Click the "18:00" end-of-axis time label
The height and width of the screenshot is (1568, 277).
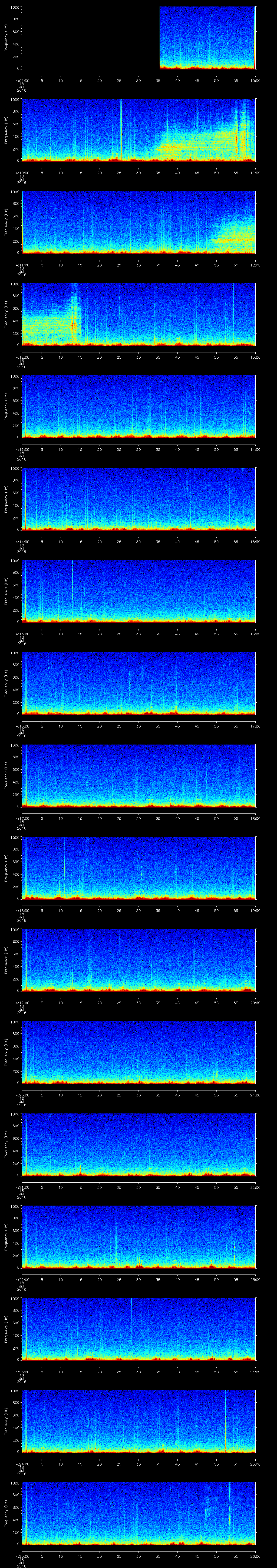click(255, 818)
